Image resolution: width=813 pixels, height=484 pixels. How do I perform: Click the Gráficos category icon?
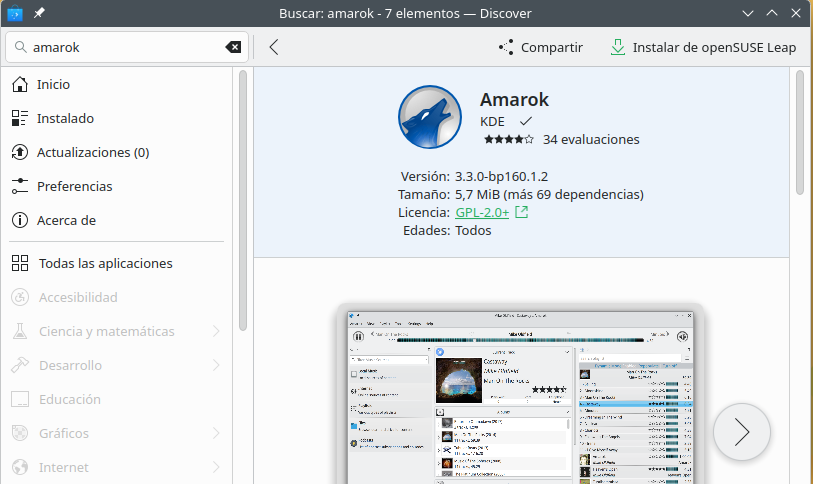[20, 433]
